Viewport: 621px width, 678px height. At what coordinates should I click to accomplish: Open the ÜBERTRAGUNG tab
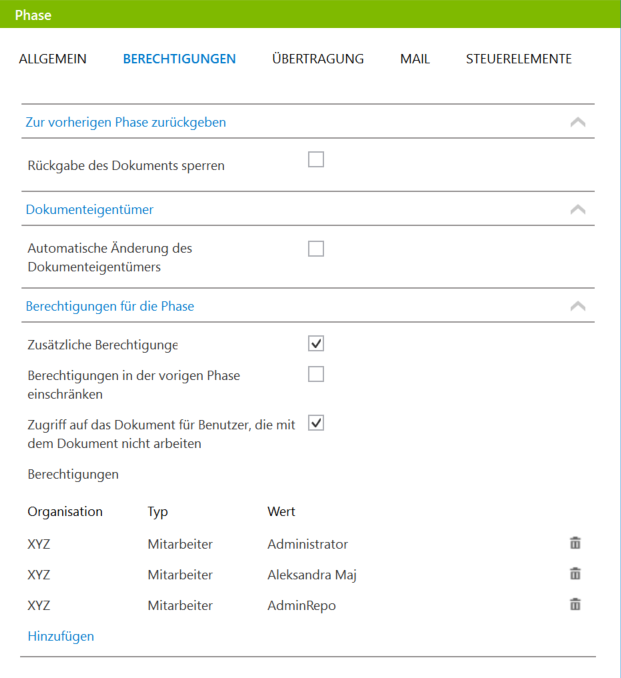point(318,59)
